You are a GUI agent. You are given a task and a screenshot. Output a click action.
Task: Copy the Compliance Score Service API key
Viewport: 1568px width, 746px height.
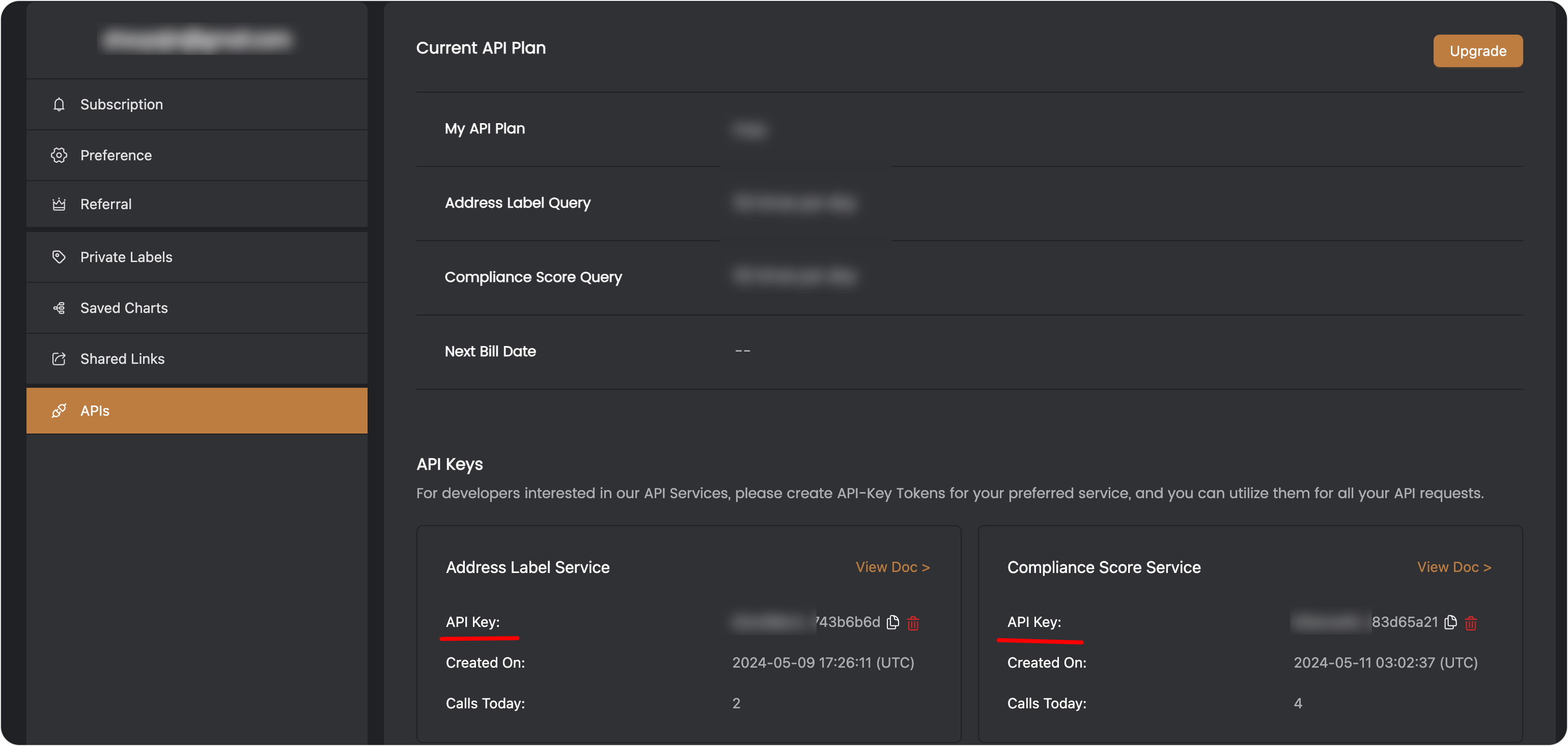1450,622
